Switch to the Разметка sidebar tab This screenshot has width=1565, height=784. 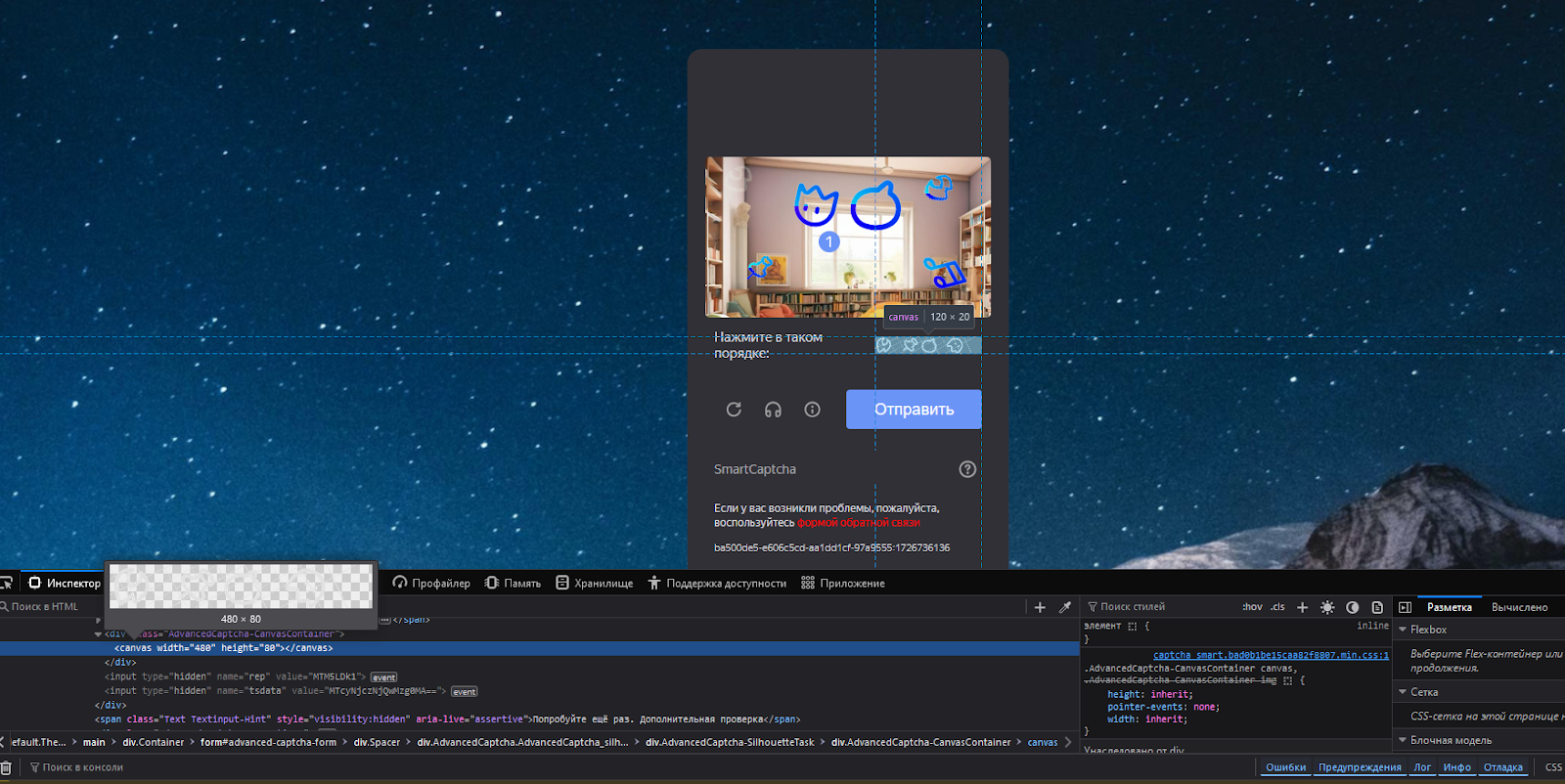click(x=1449, y=607)
